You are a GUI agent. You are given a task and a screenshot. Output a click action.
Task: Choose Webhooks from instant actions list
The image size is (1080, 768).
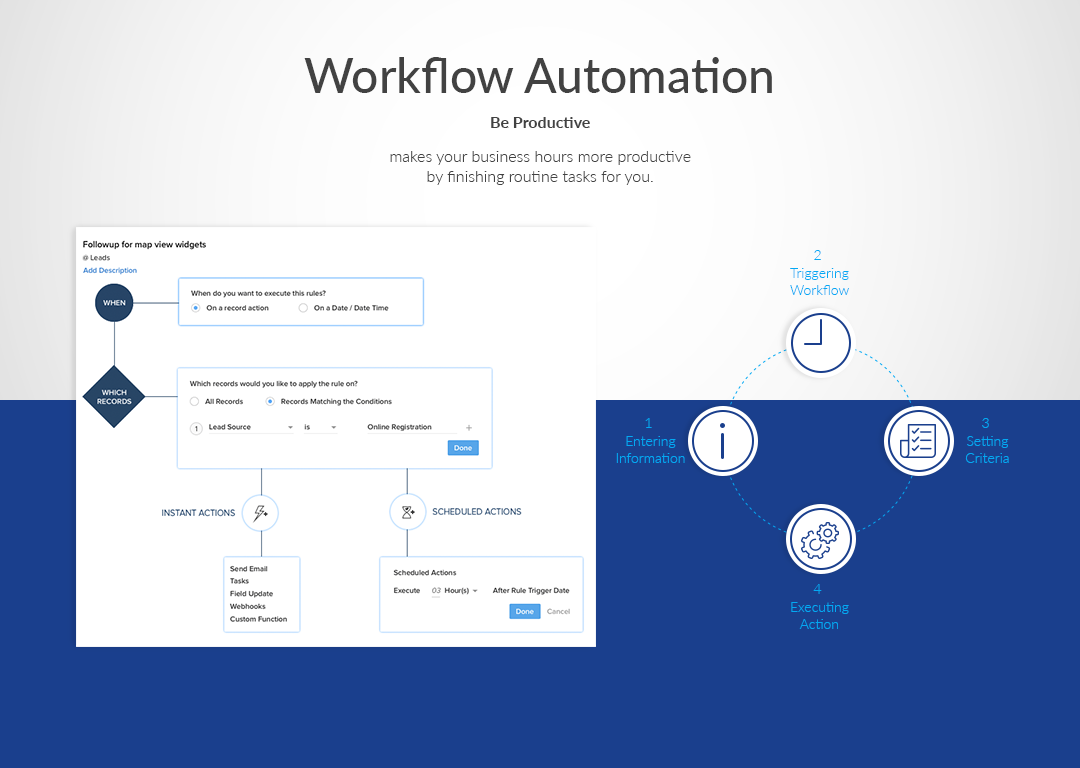[x=247, y=606]
